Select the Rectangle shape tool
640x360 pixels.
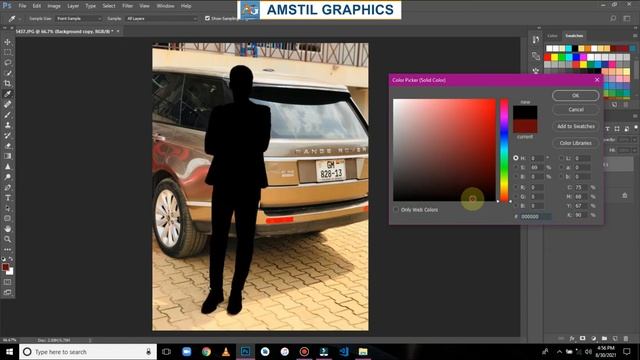[7, 218]
